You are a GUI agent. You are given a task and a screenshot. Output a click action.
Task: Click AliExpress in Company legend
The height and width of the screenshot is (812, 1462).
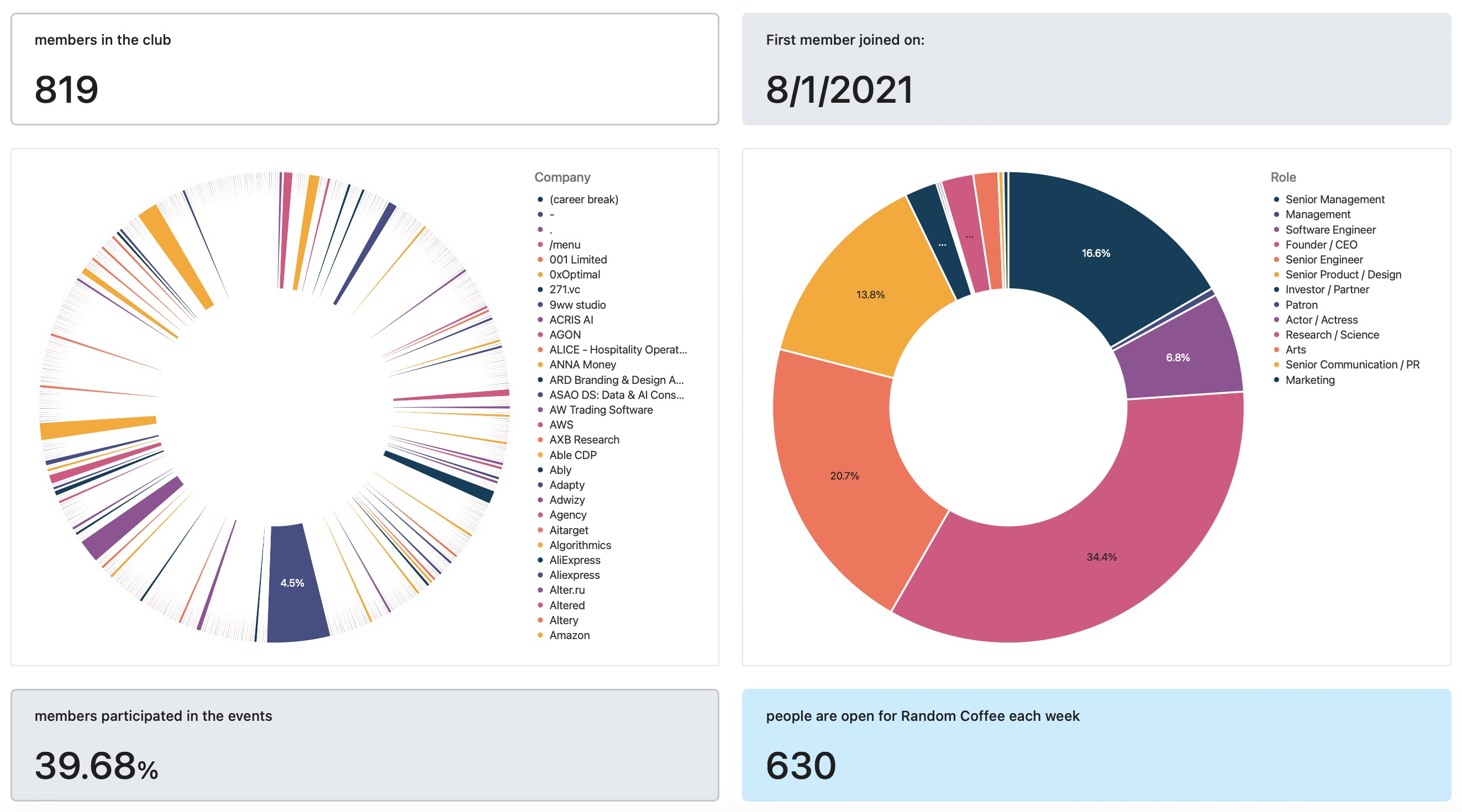point(568,560)
